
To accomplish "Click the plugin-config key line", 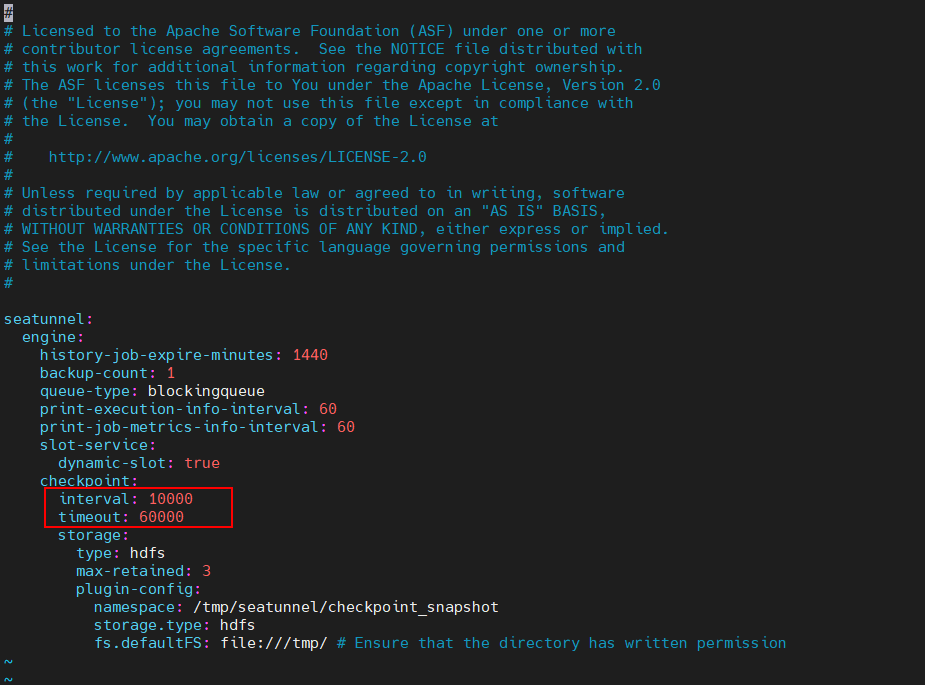I will click(x=135, y=589).
